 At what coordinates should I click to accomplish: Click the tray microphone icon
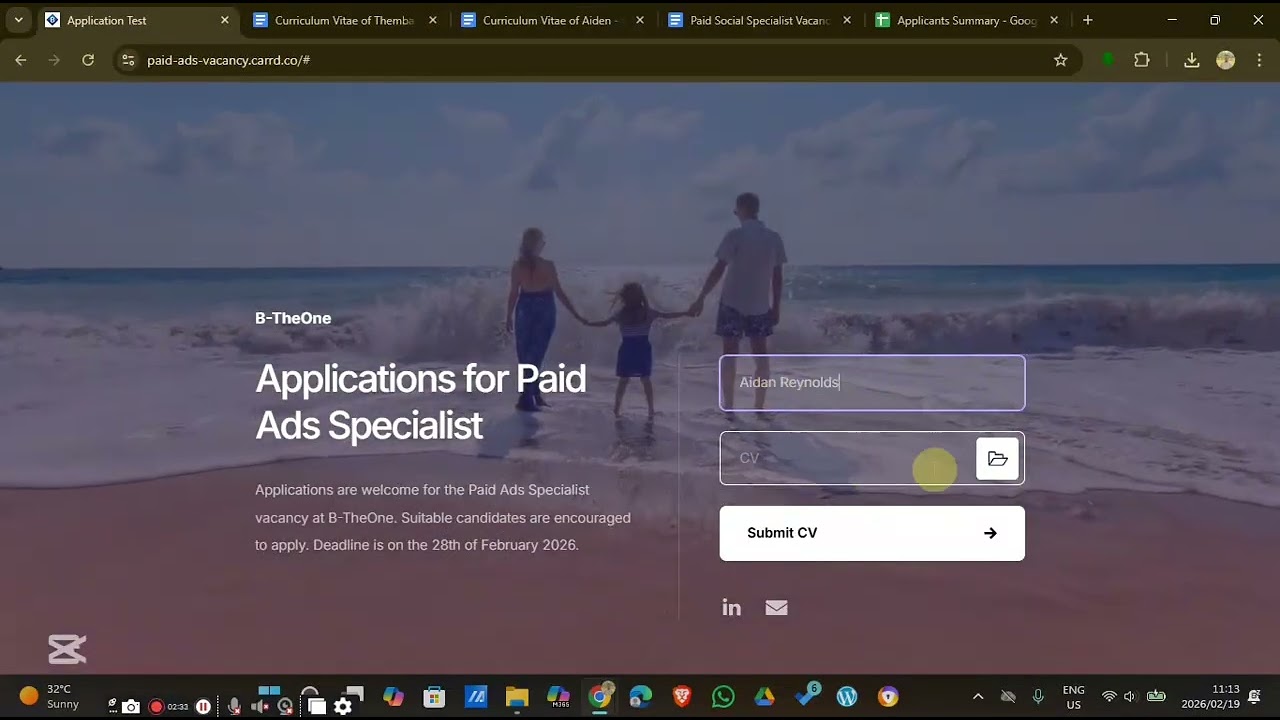(x=1038, y=697)
